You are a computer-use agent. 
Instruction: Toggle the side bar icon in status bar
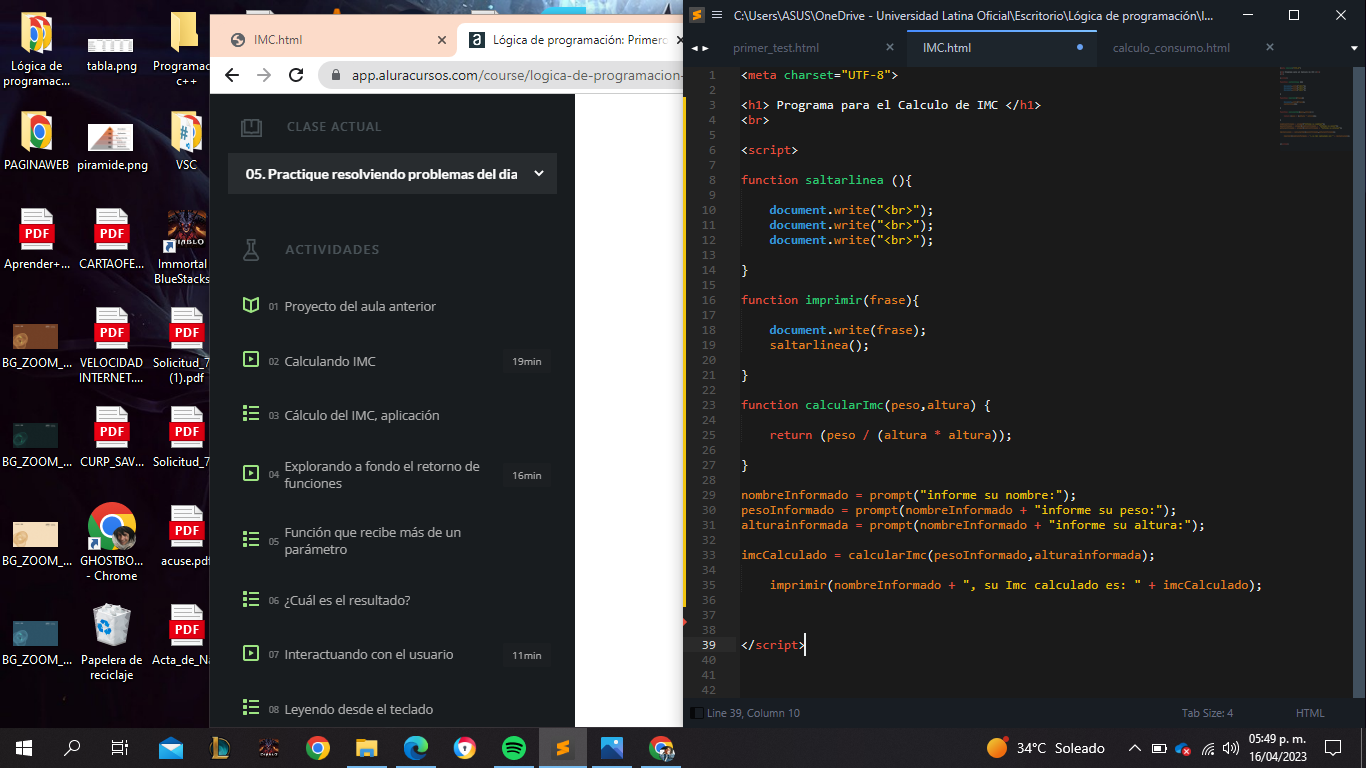pyautogui.click(x=696, y=713)
